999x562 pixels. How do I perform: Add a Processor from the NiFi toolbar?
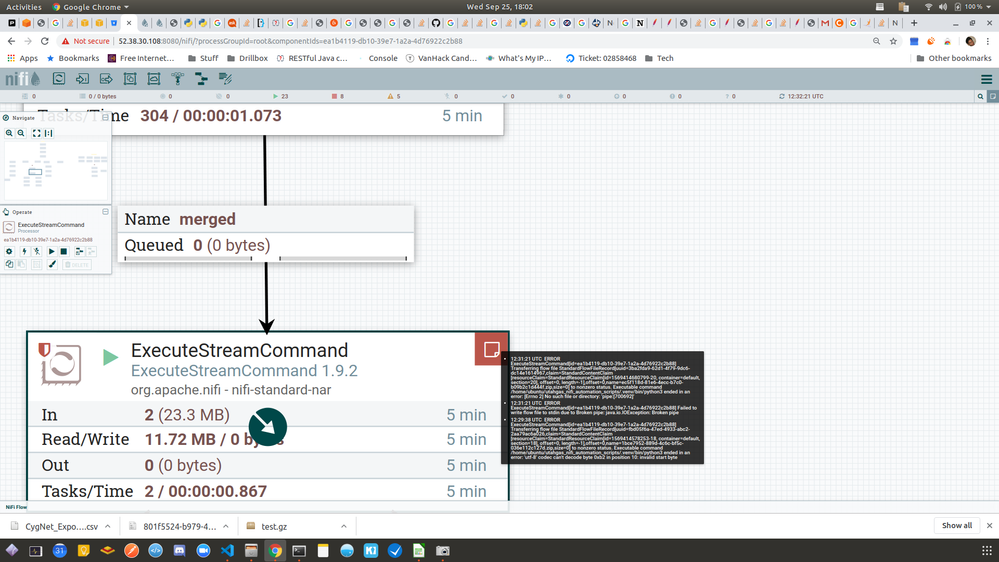pyautogui.click(x=59, y=78)
